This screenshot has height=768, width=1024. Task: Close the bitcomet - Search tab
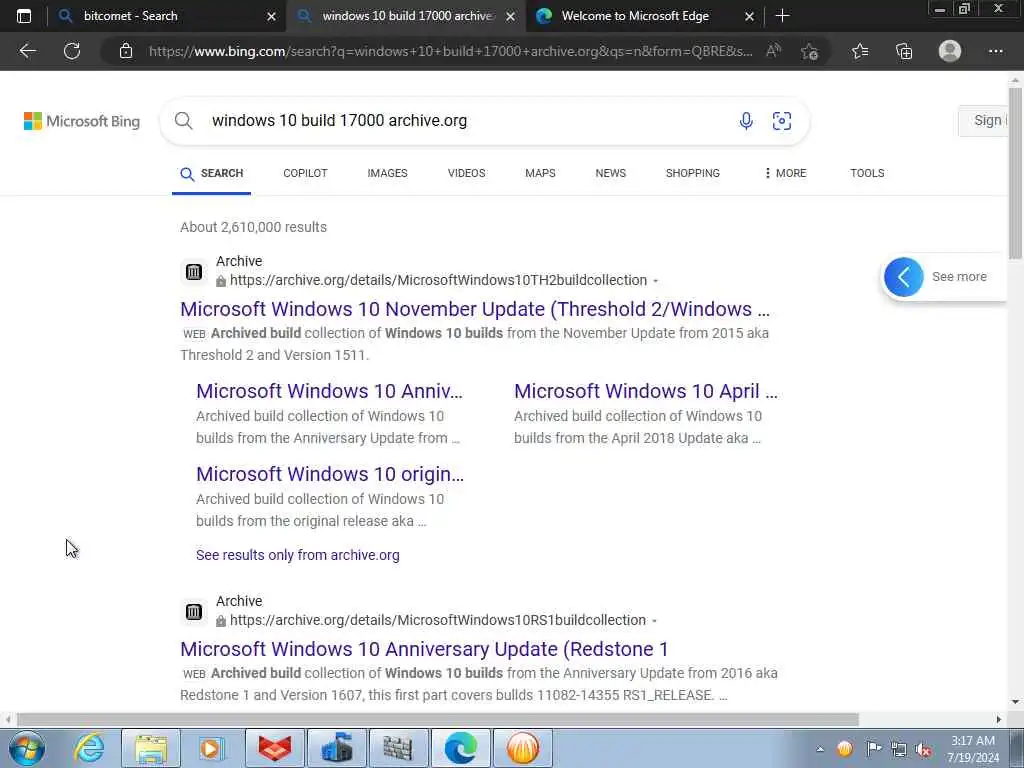[x=271, y=16]
